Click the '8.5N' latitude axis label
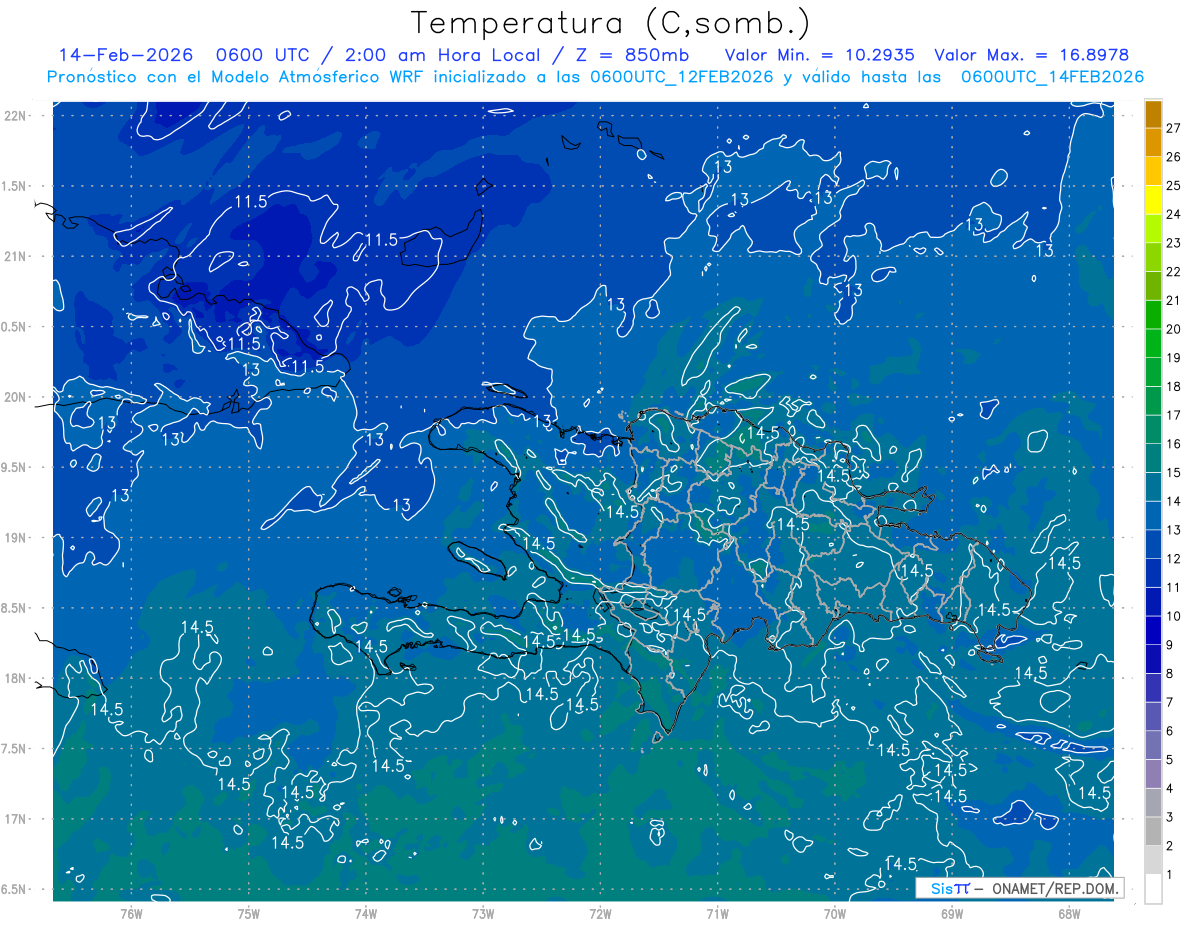This screenshot has height=927, width=1200. [x=15, y=608]
